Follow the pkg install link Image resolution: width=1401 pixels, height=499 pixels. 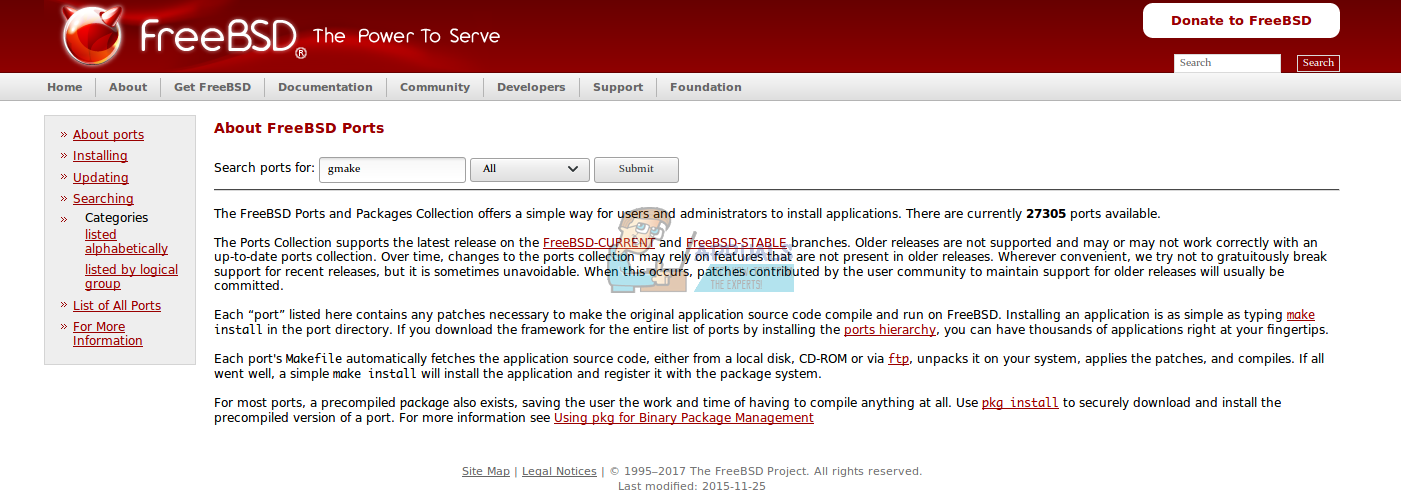1020,403
